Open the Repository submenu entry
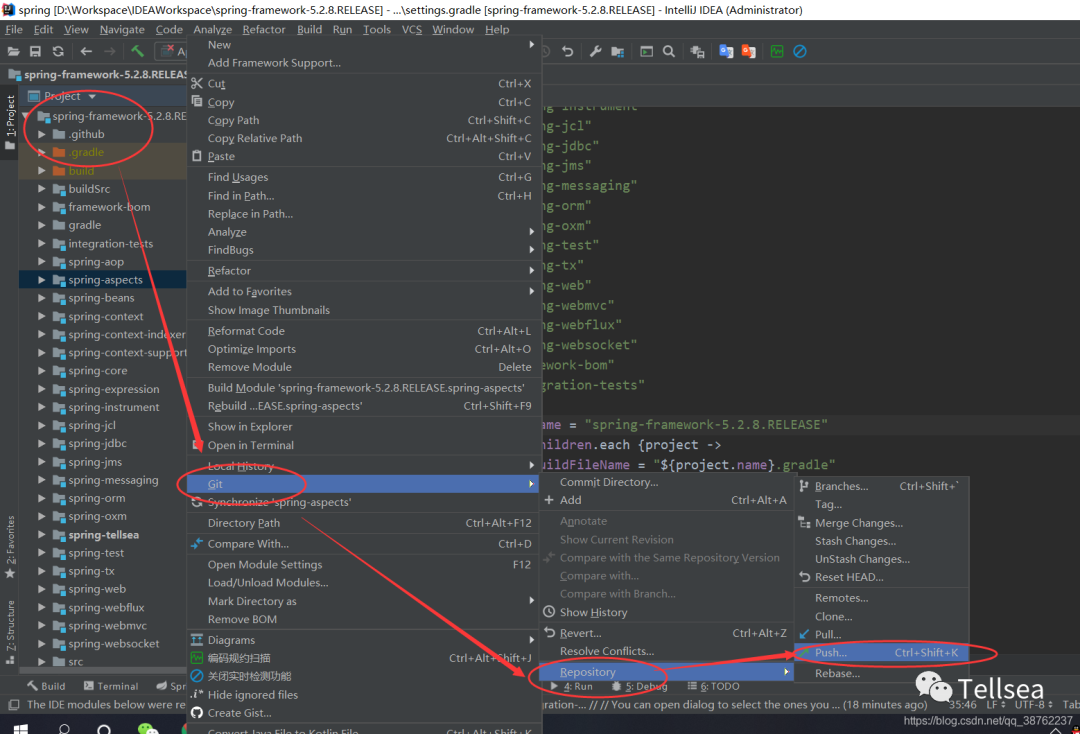Screen dimensions: 1080x734 coord(667,671)
